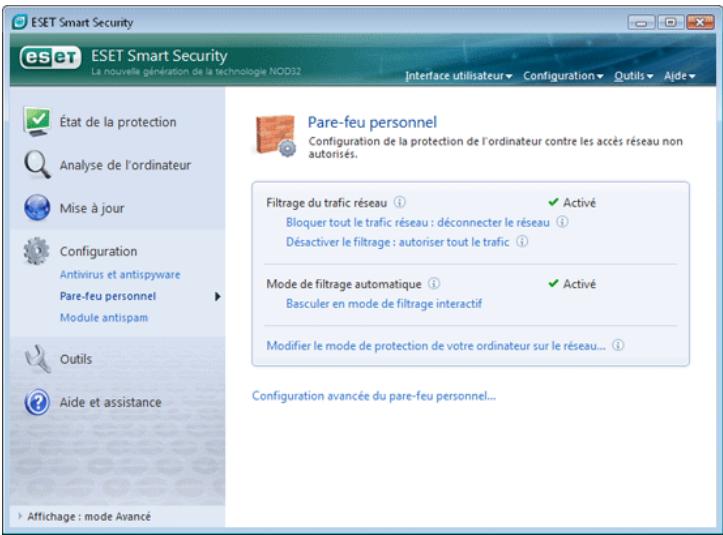
Task: Maximize the ESET Smart Security window
Action: (670, 22)
